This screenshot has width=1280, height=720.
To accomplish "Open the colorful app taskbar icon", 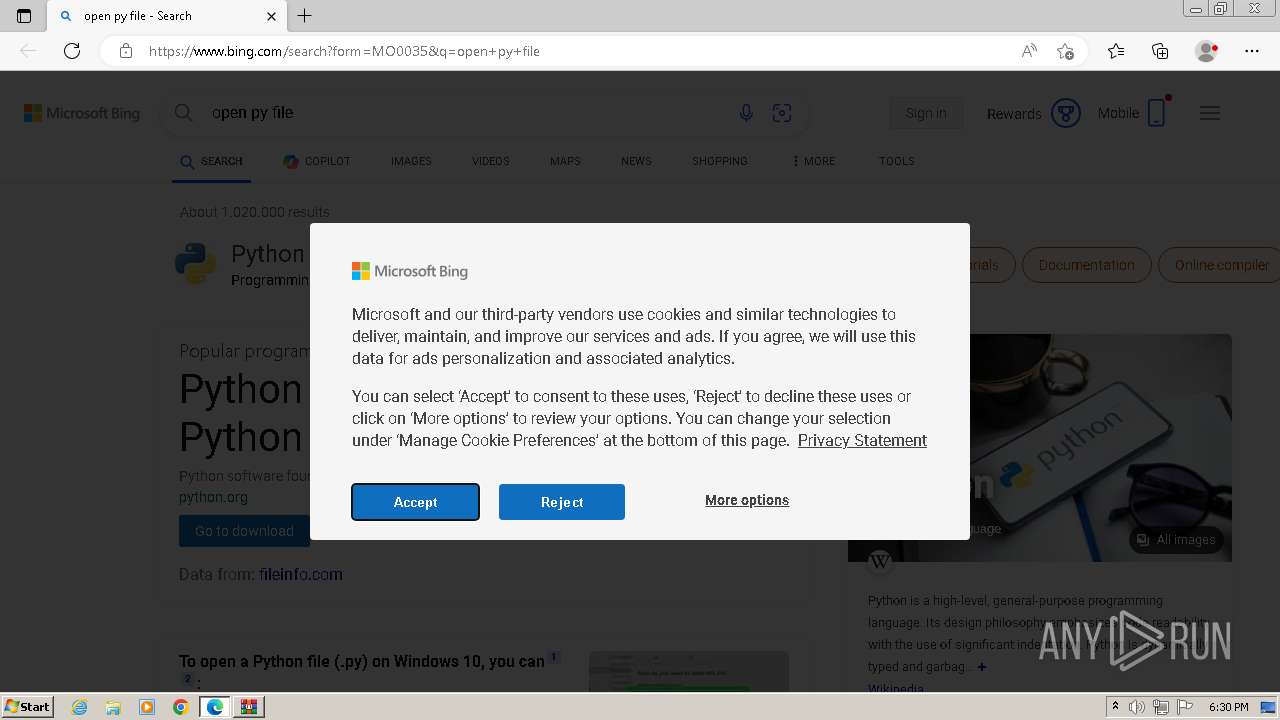I will 249,707.
